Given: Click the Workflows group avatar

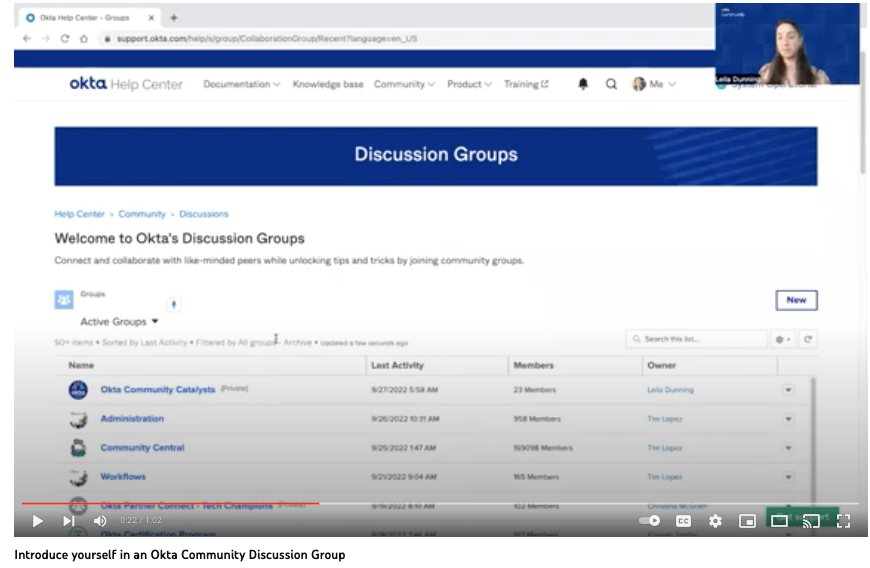Looking at the screenshot, I should click(x=78, y=476).
